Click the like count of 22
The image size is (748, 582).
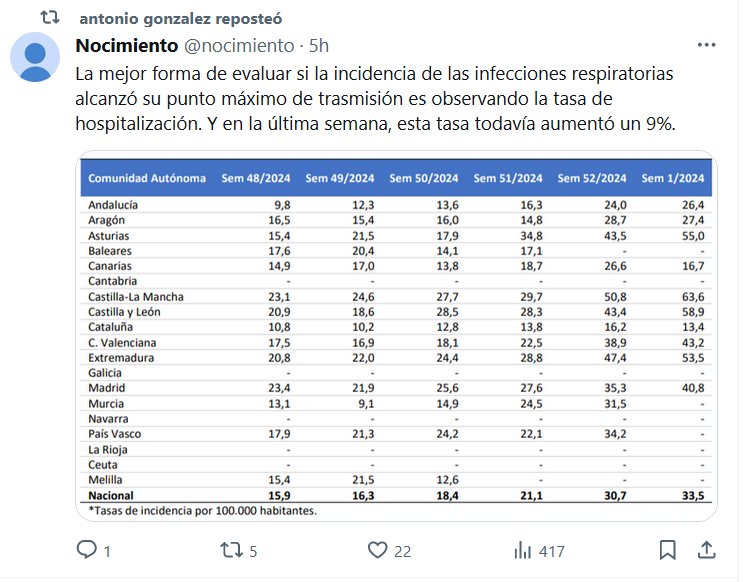[x=404, y=551]
